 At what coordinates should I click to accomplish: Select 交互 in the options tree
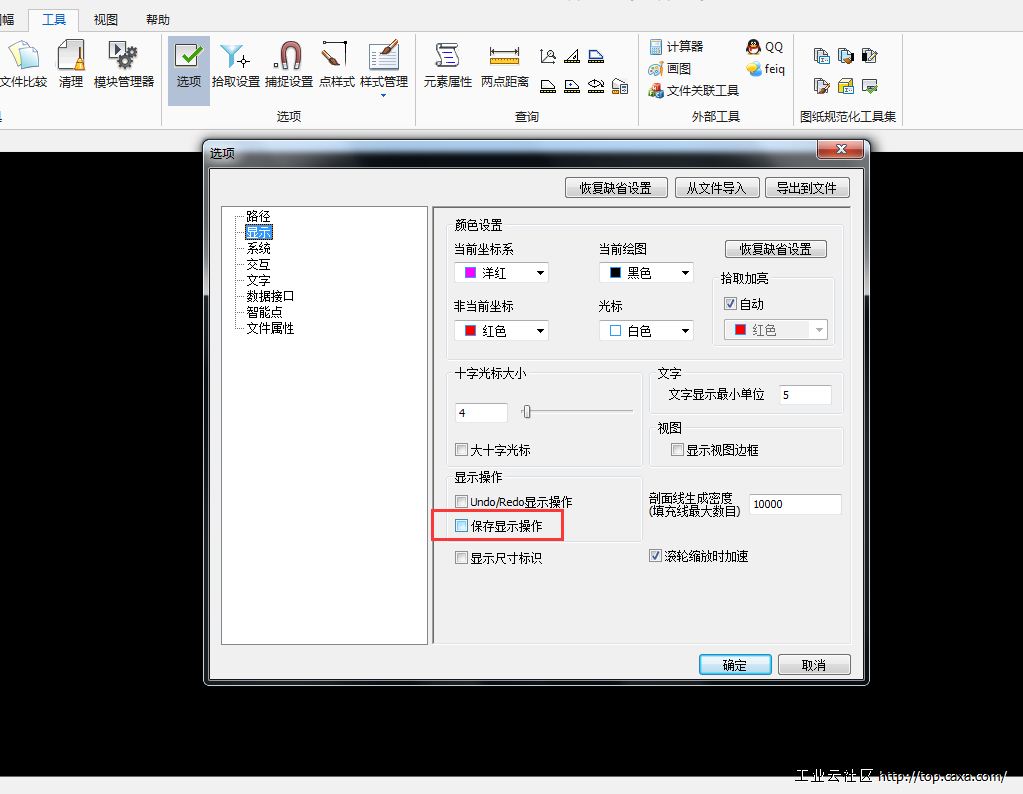coord(258,264)
